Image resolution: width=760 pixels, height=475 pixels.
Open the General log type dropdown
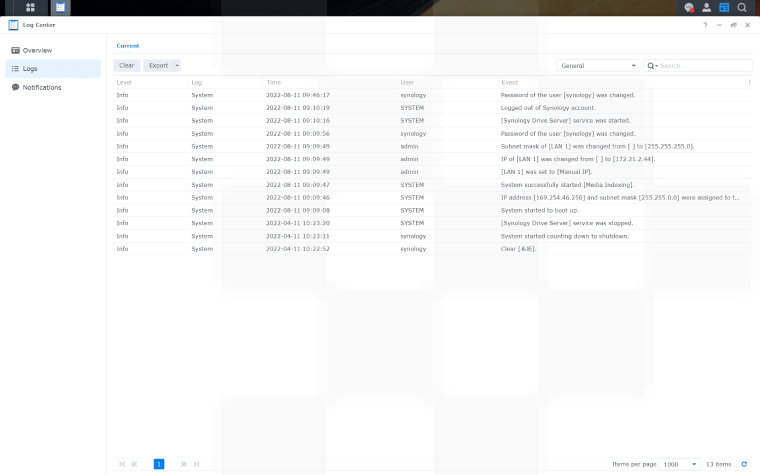click(x=598, y=65)
